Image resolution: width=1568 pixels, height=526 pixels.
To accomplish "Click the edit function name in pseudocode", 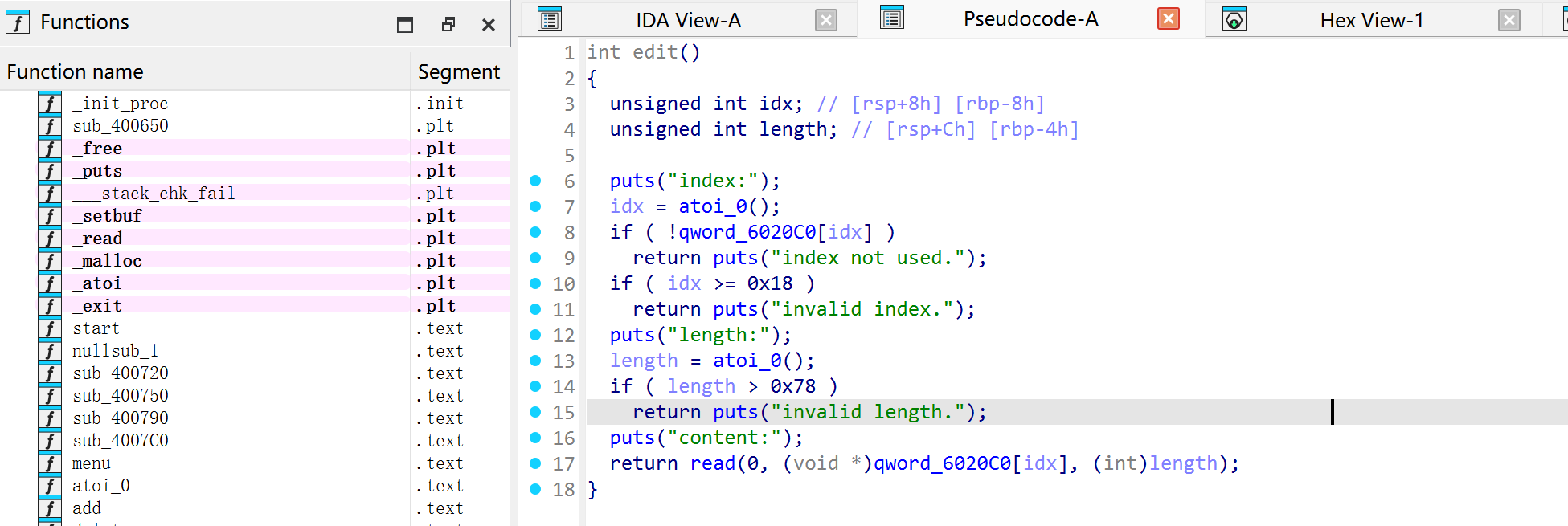I will 655,52.
